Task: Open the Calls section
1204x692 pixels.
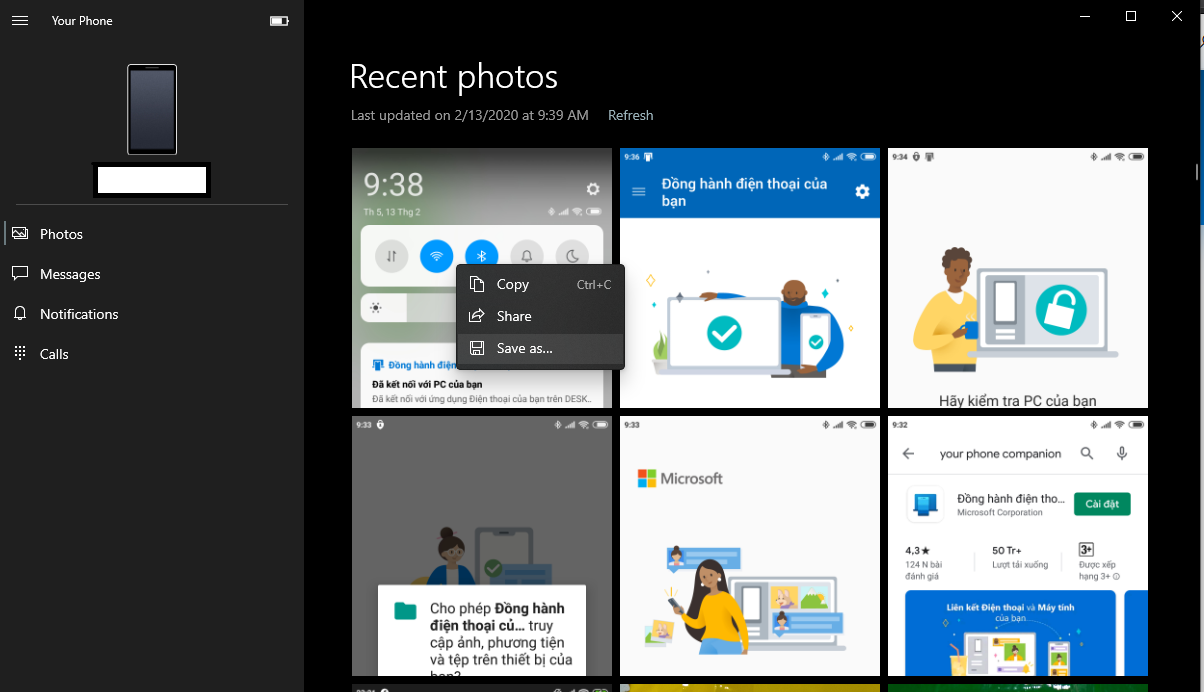Action: [x=152, y=354]
